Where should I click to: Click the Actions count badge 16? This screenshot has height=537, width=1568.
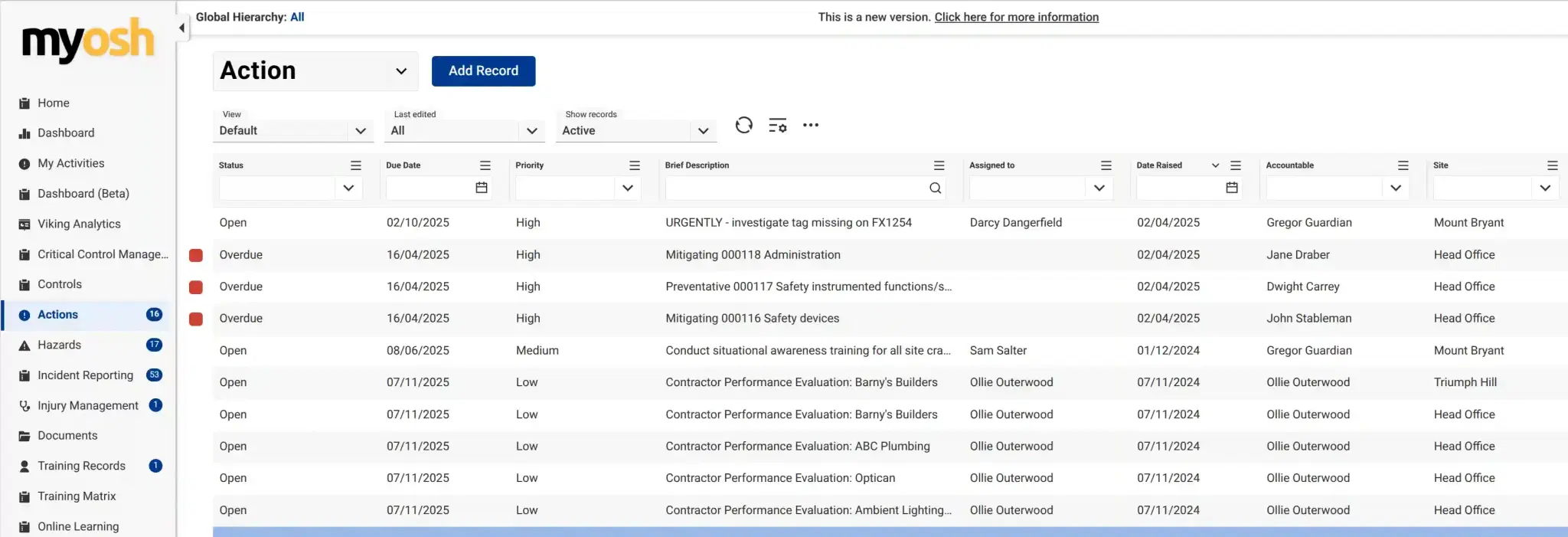[155, 315]
